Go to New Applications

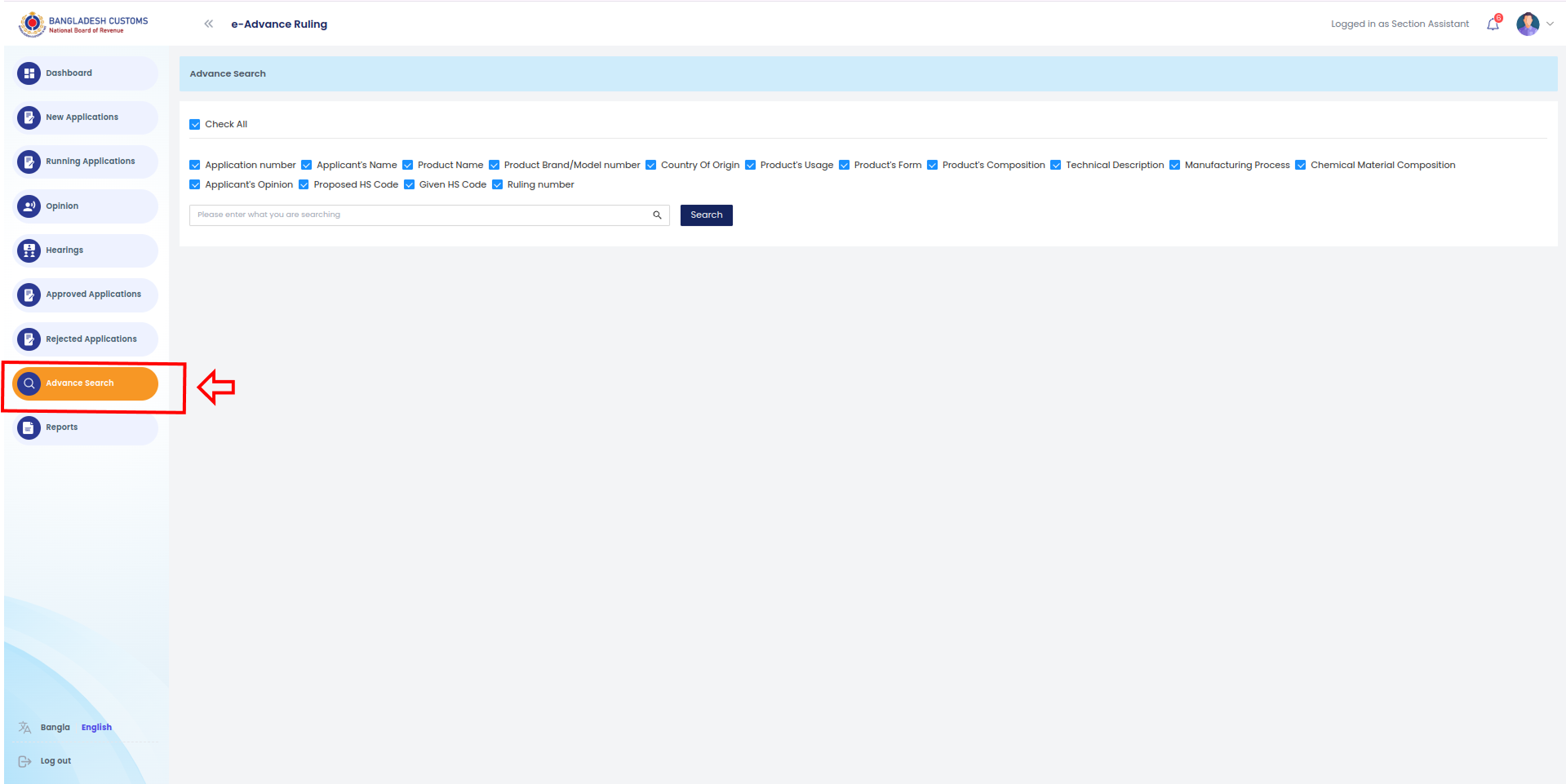pyautogui.click(x=85, y=117)
